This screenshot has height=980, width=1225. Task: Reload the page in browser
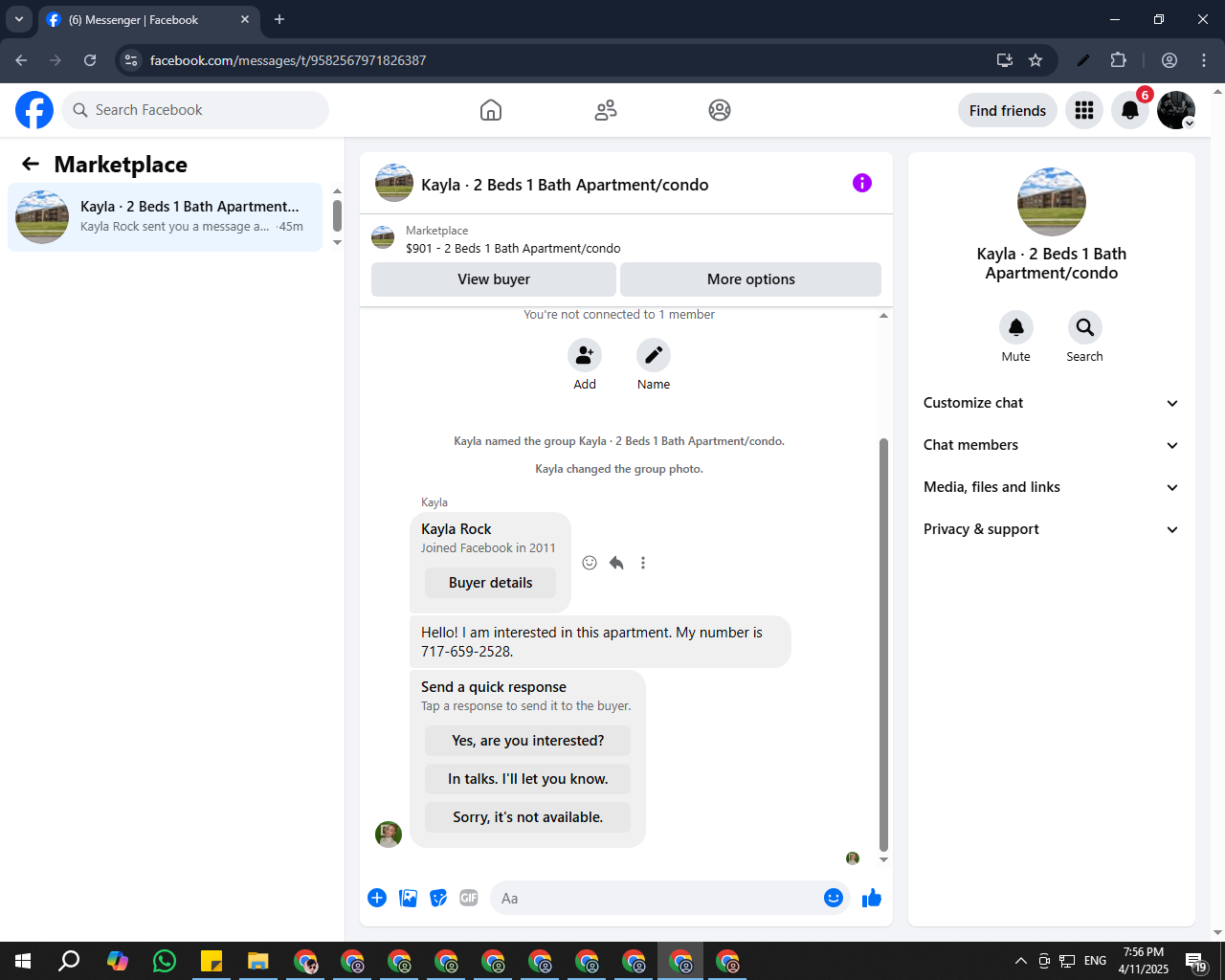click(x=90, y=60)
